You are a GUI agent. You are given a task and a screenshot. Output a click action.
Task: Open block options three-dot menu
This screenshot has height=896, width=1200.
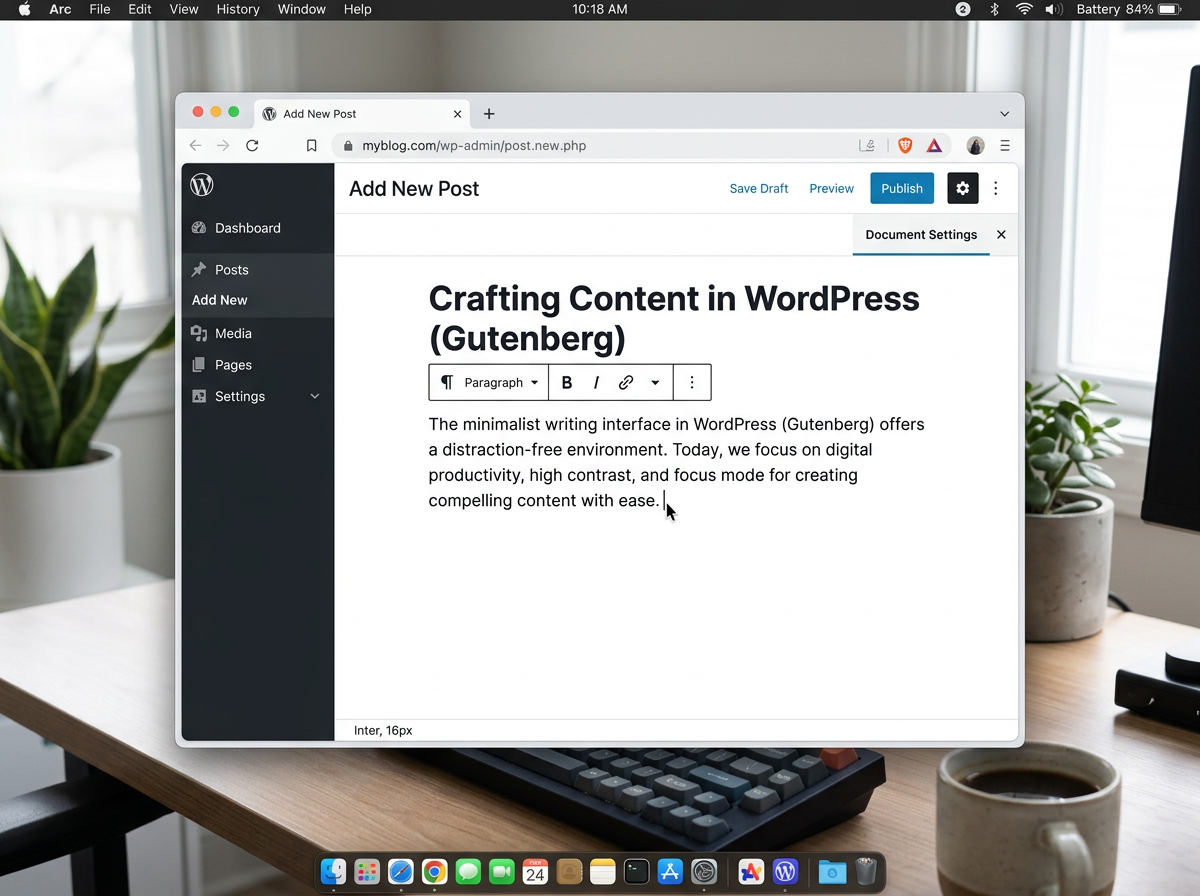(x=692, y=383)
